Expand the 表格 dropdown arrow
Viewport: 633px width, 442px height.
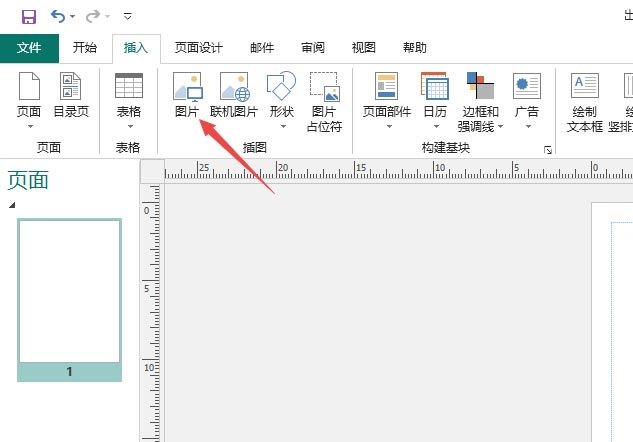tap(130, 126)
